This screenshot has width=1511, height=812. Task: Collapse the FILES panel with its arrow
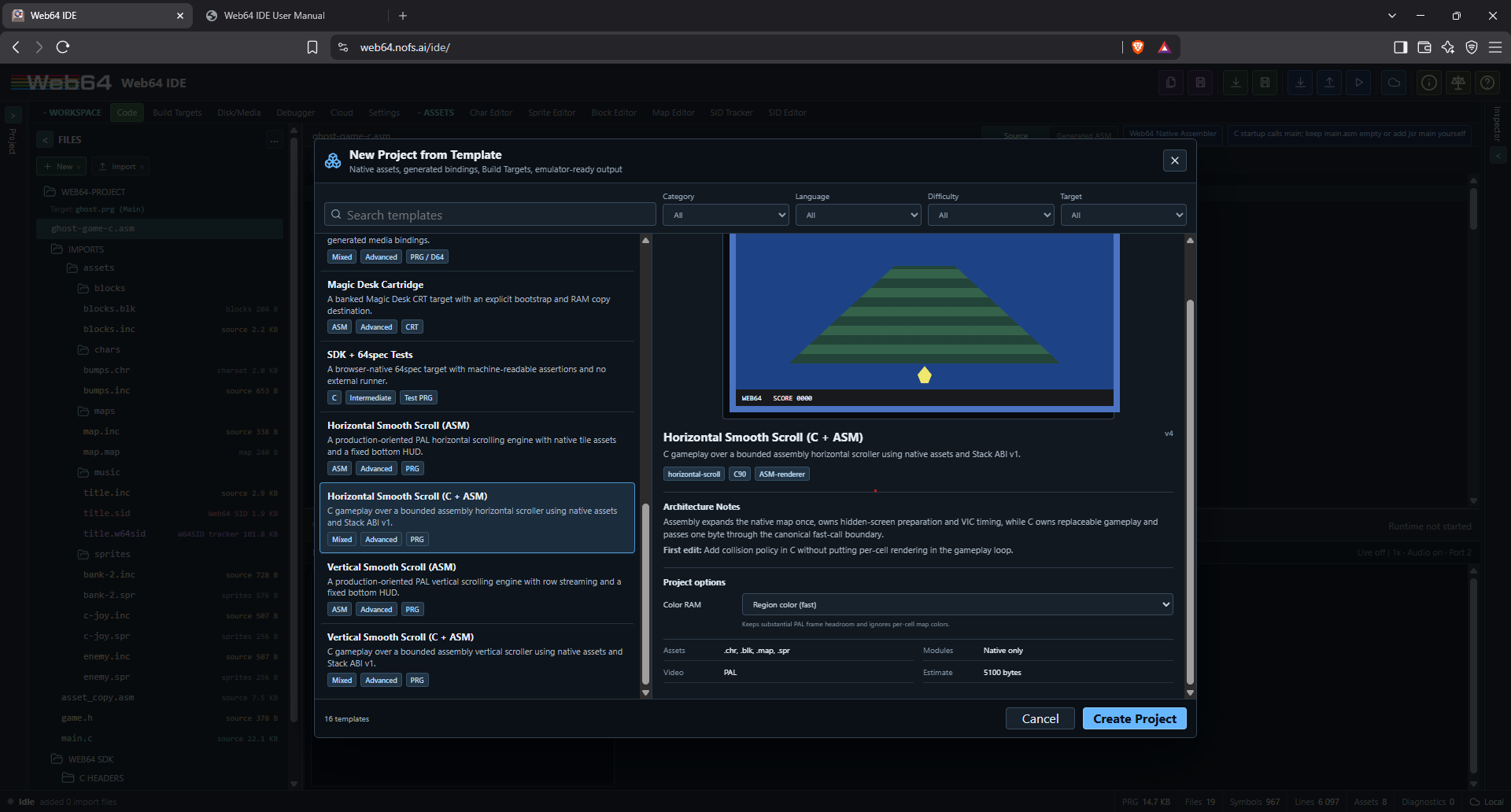(x=45, y=140)
